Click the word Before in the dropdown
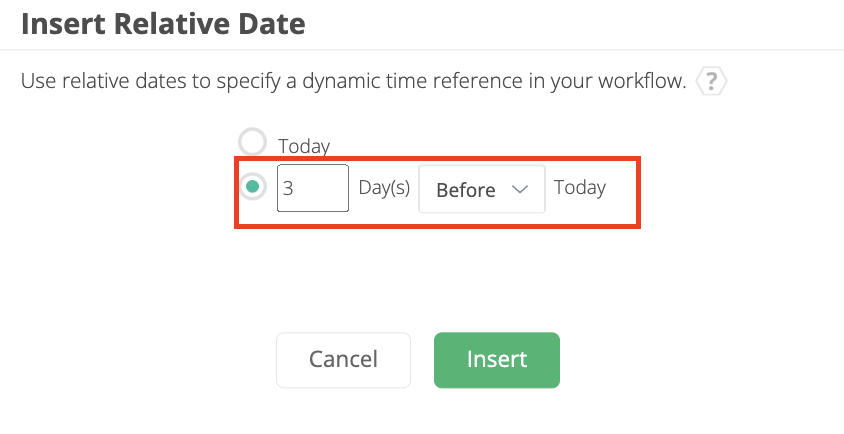 [466, 190]
